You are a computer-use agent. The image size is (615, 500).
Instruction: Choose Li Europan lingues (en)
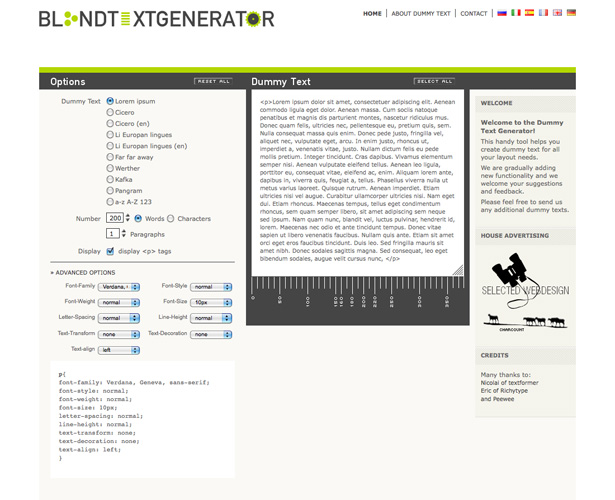click(x=110, y=146)
